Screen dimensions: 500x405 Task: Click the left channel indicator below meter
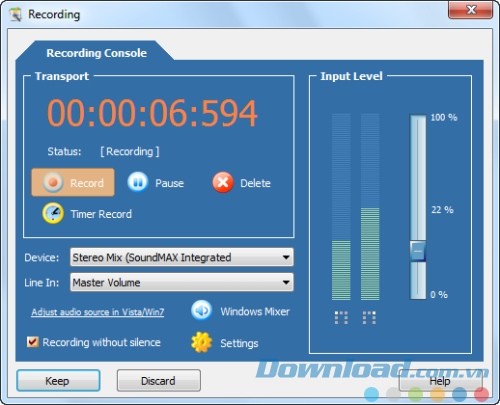341,318
